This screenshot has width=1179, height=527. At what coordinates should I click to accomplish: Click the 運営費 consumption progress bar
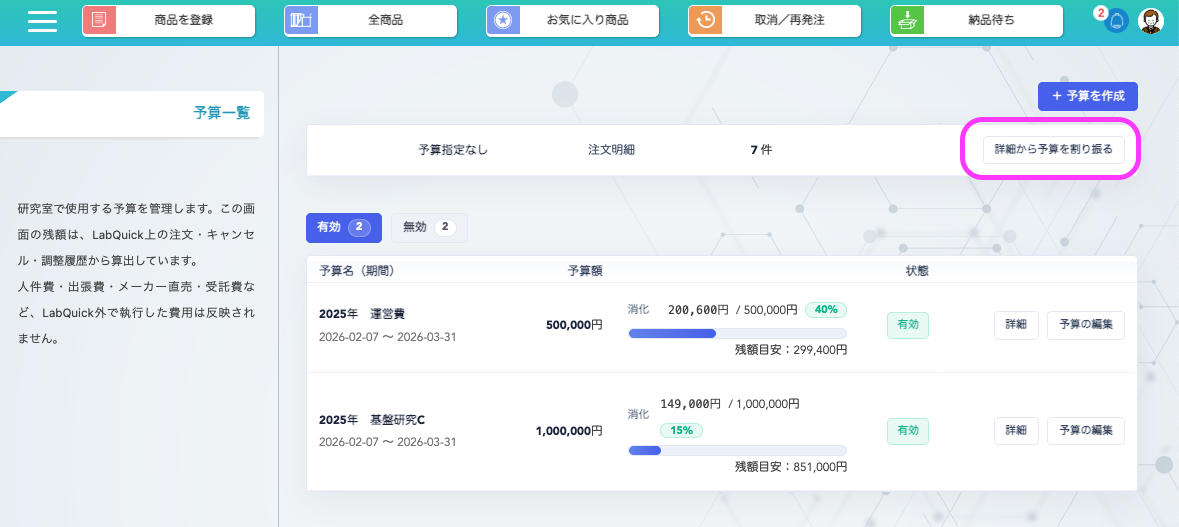coord(737,333)
